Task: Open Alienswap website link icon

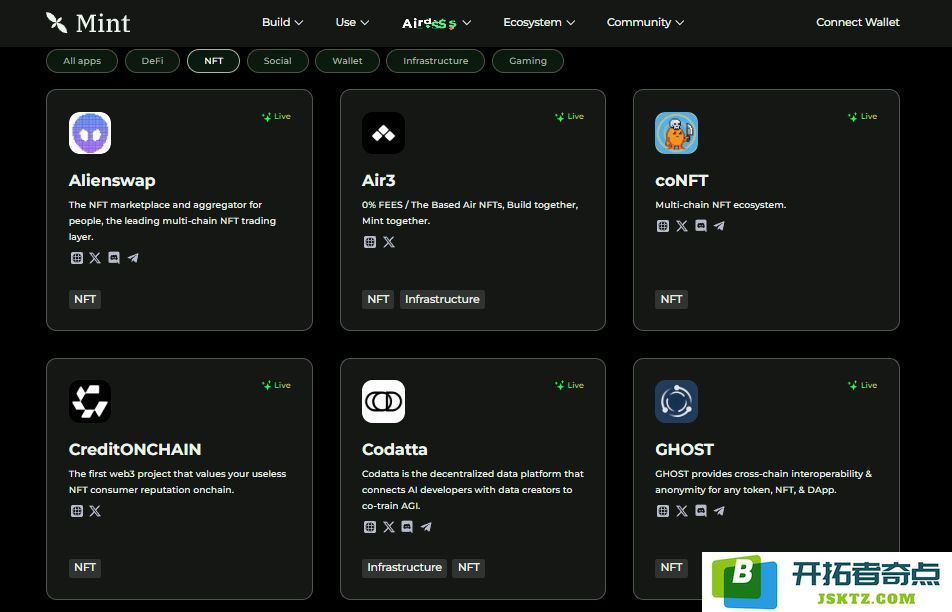Action: point(76,258)
